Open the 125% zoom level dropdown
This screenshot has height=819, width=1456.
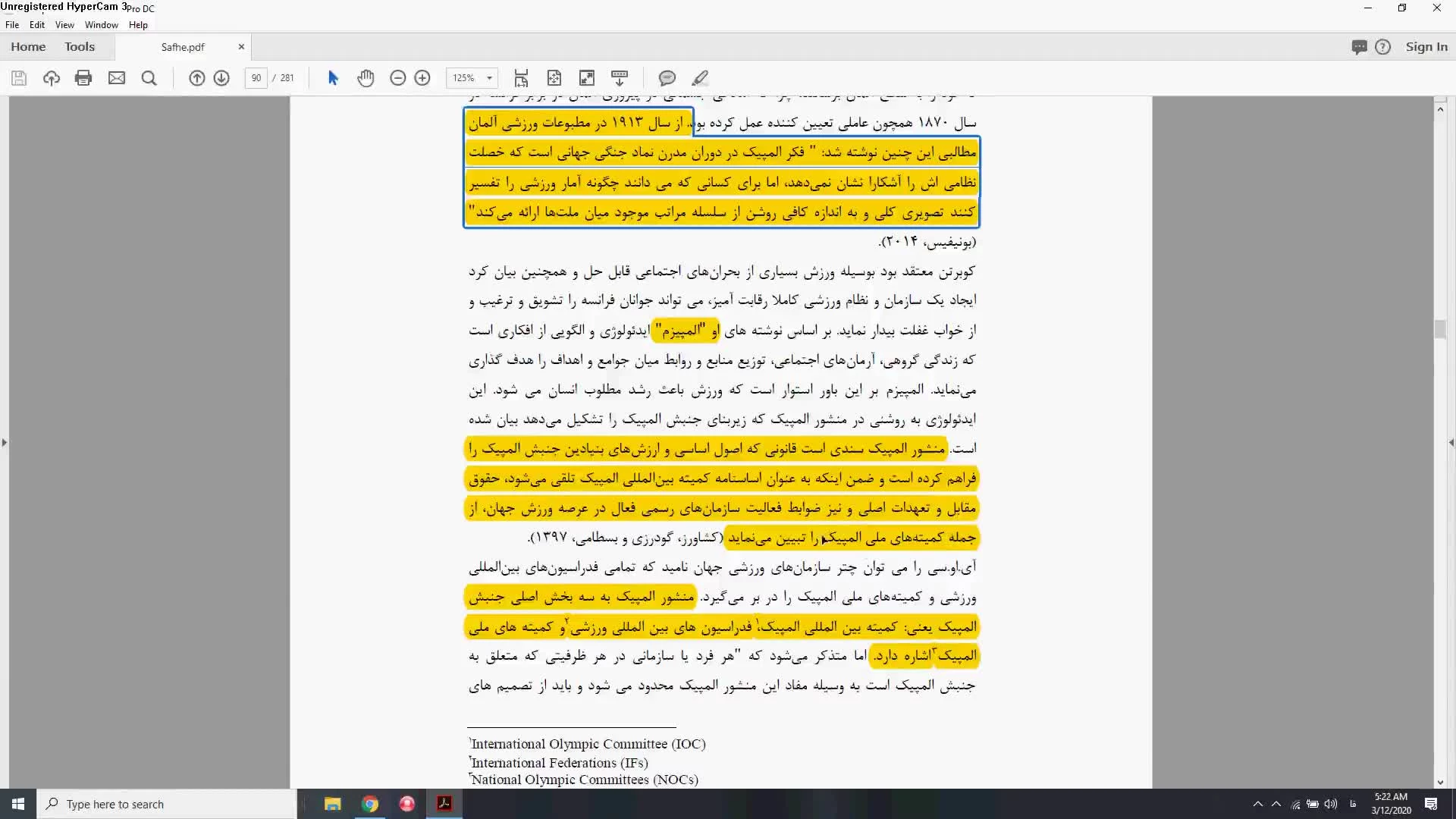(472, 78)
